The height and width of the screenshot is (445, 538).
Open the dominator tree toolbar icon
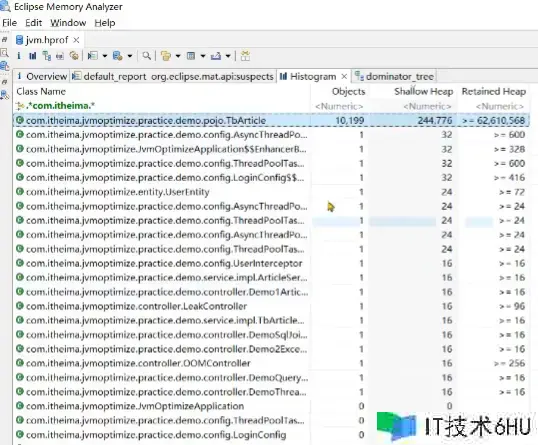point(47,56)
